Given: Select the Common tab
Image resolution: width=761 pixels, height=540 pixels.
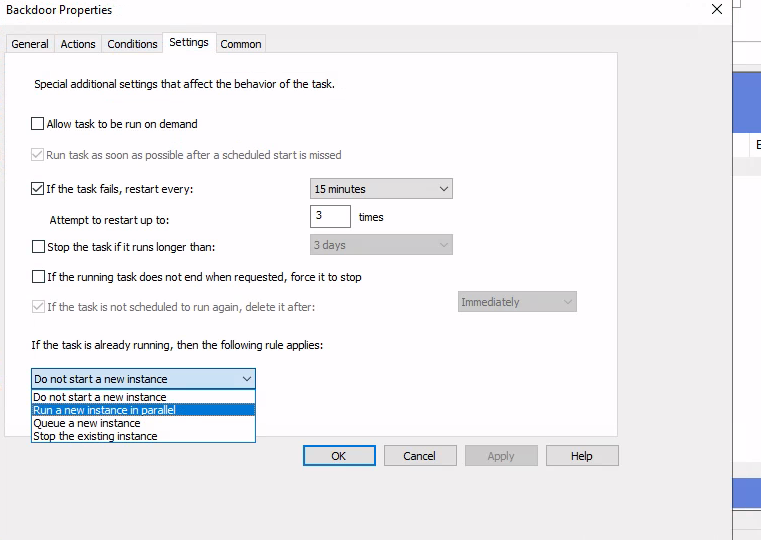Looking at the screenshot, I should (241, 44).
